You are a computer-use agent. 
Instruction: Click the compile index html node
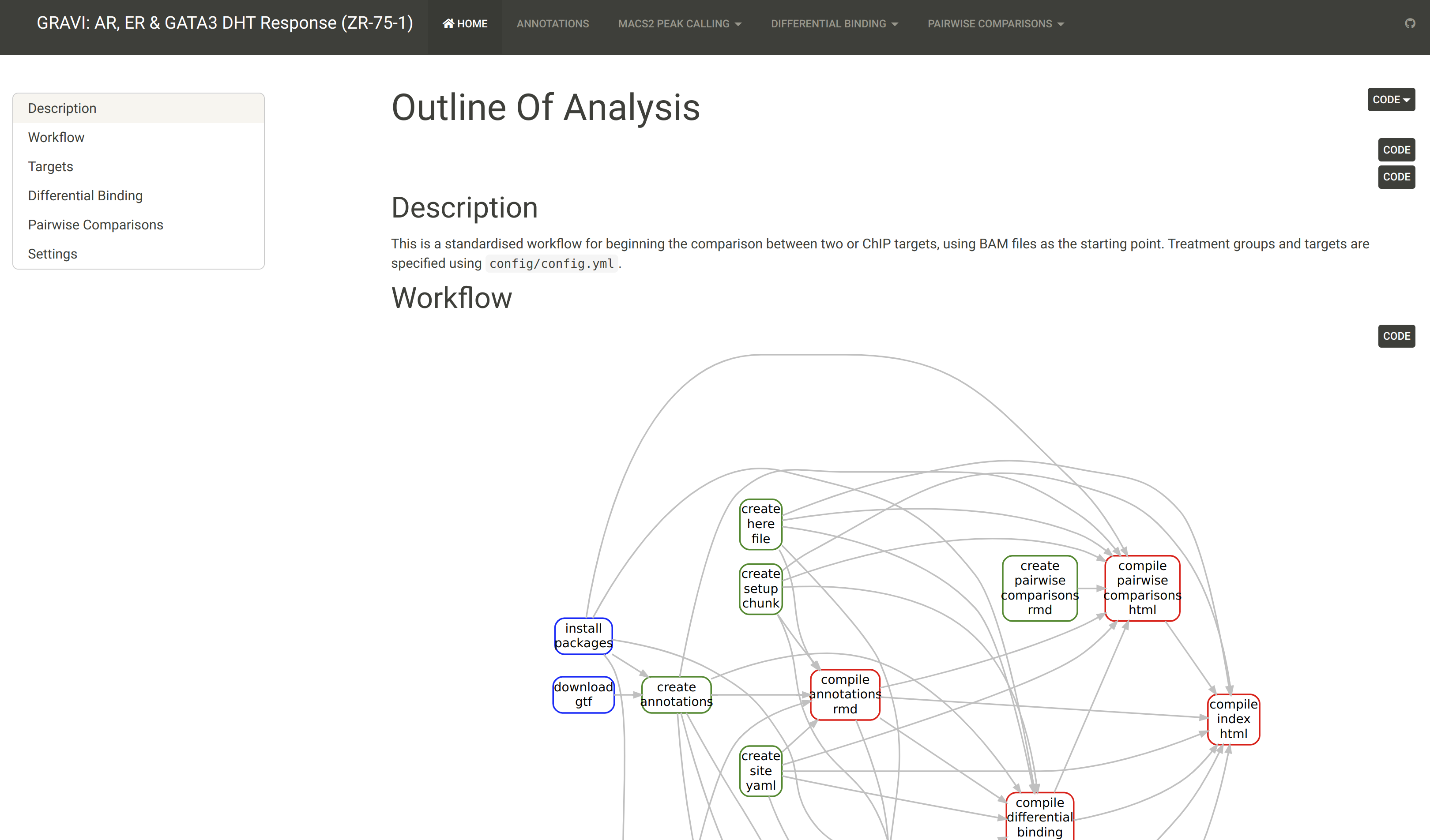coord(1233,719)
